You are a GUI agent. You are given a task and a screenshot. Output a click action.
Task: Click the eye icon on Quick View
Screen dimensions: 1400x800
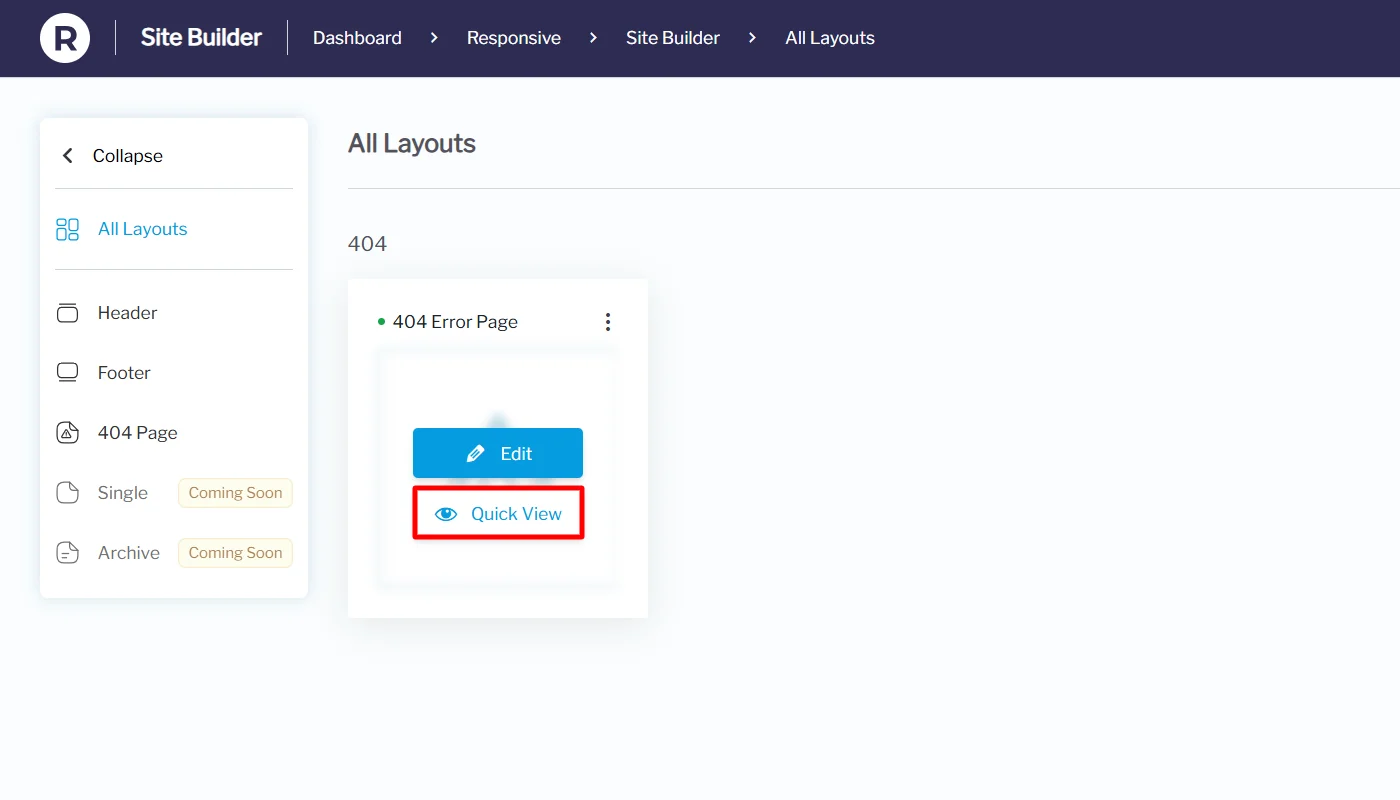pos(446,514)
